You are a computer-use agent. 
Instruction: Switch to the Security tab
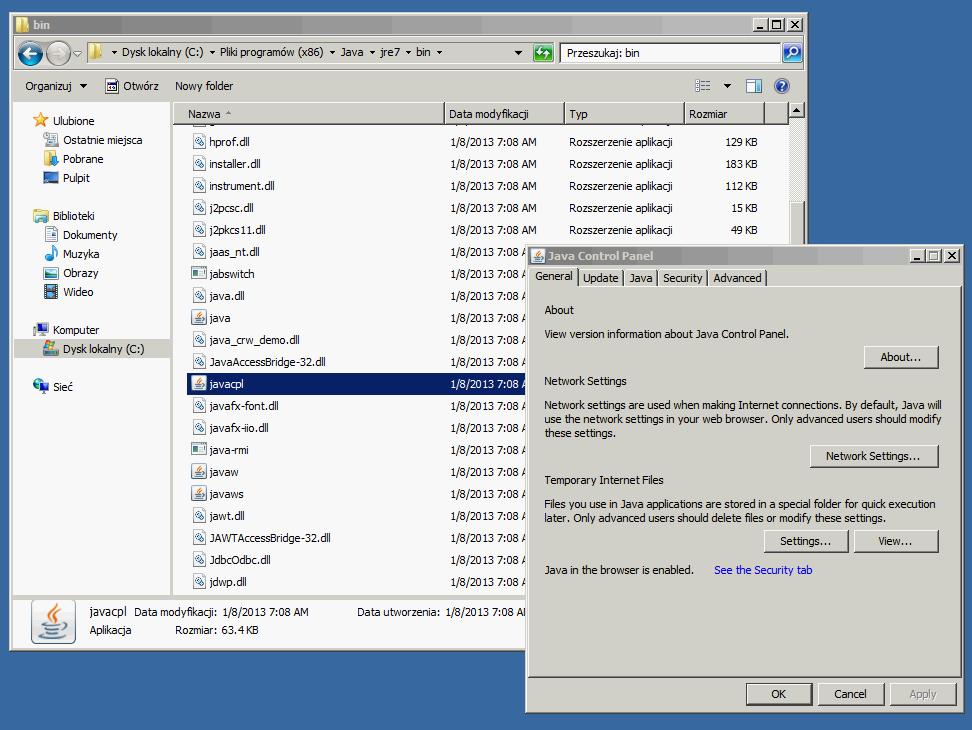pyautogui.click(x=682, y=278)
